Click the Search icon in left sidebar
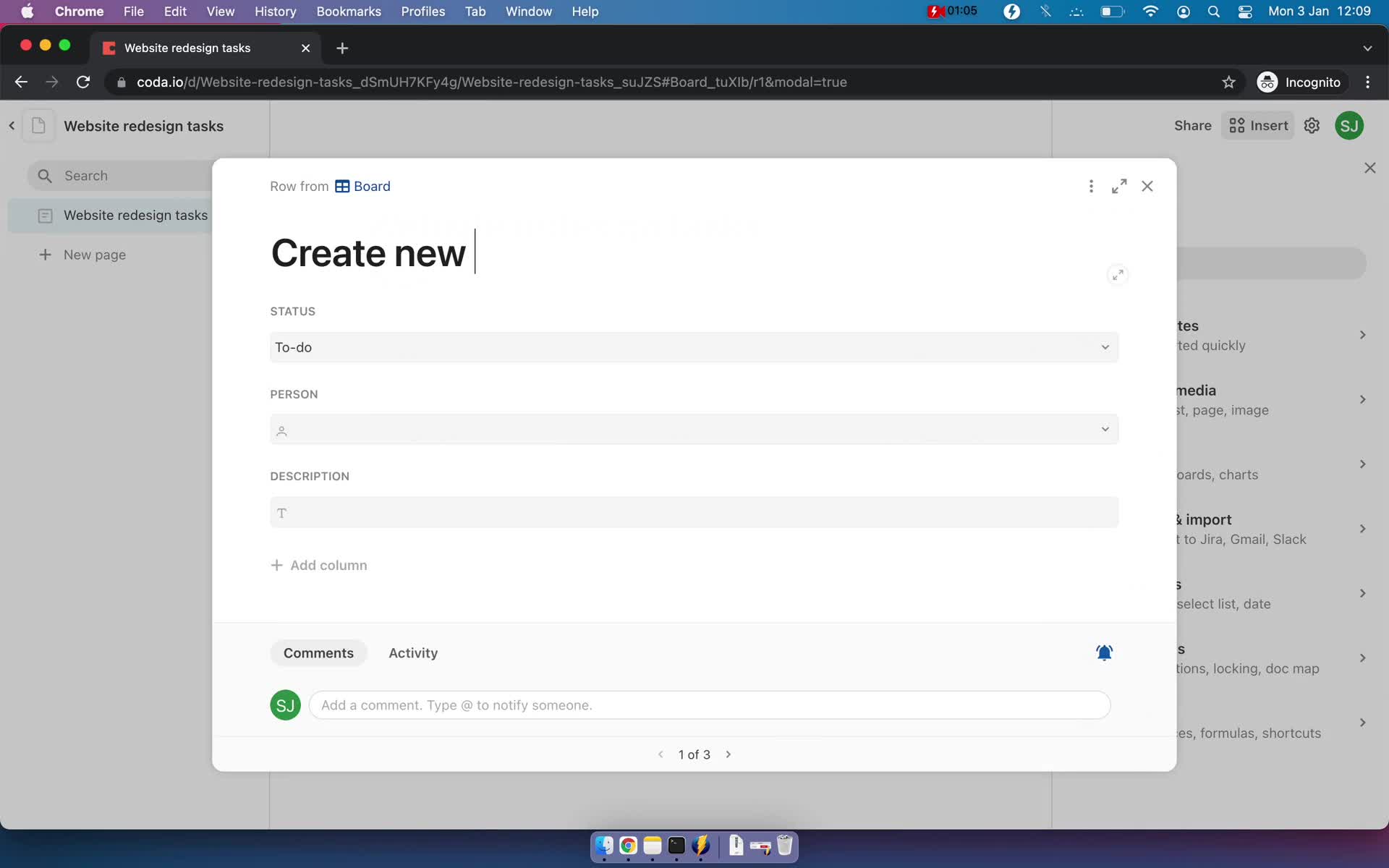This screenshot has width=1389, height=868. click(44, 175)
